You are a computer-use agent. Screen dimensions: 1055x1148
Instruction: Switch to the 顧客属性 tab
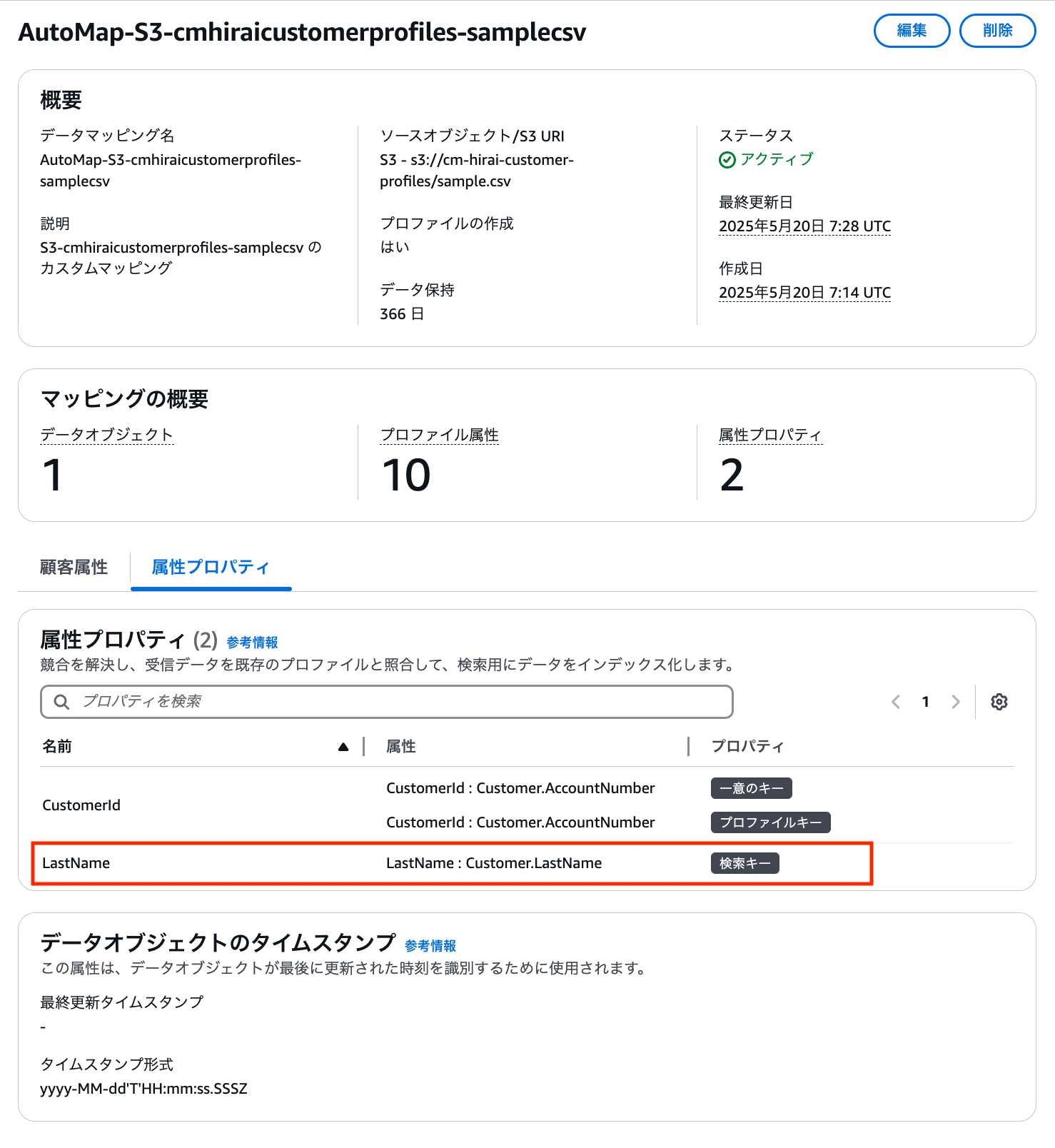tap(74, 567)
